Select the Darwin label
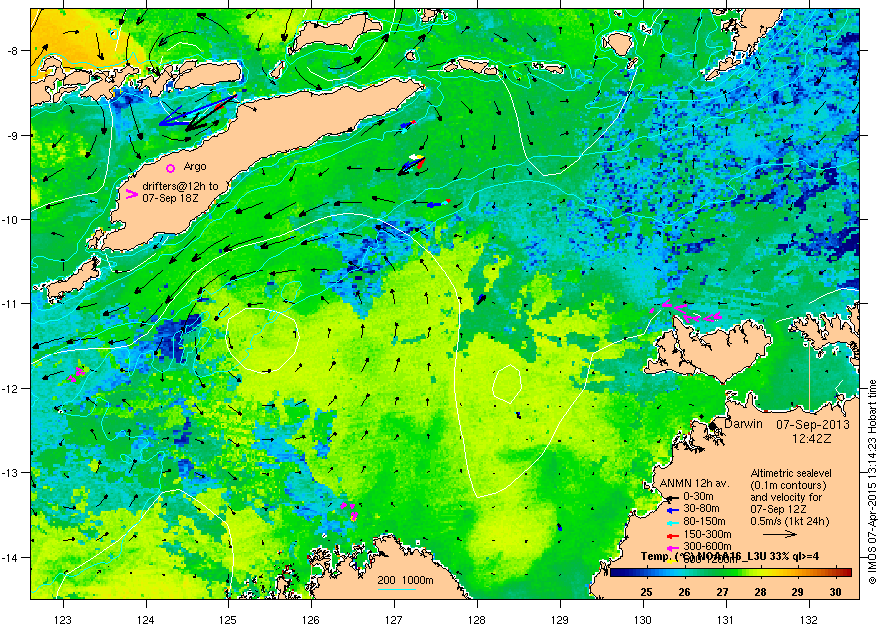This screenshot has height=630, width=880. click(x=743, y=424)
